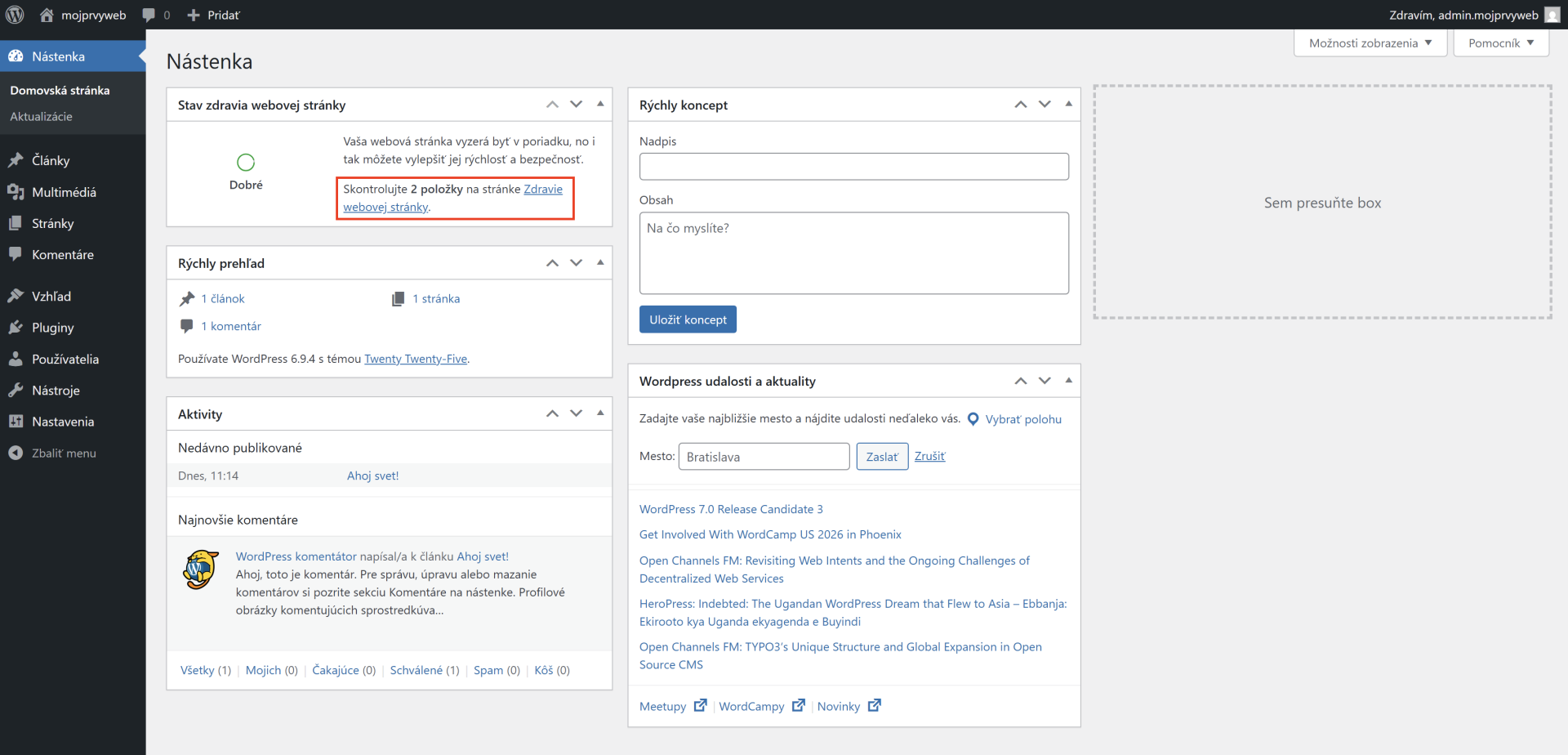This screenshot has width=1568, height=755.
Task: Focus the Obsah content textarea
Action: [x=854, y=253]
